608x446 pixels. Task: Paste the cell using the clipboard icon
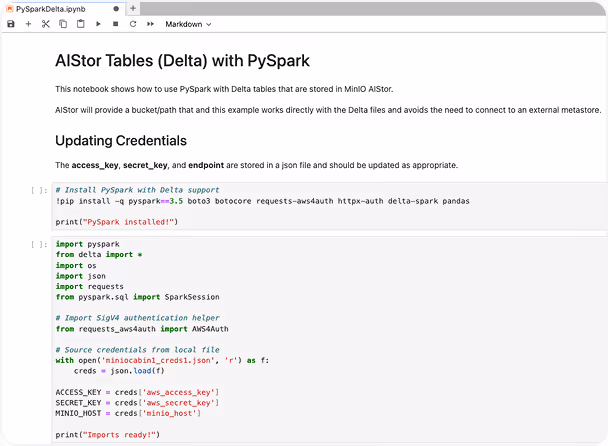(80, 24)
